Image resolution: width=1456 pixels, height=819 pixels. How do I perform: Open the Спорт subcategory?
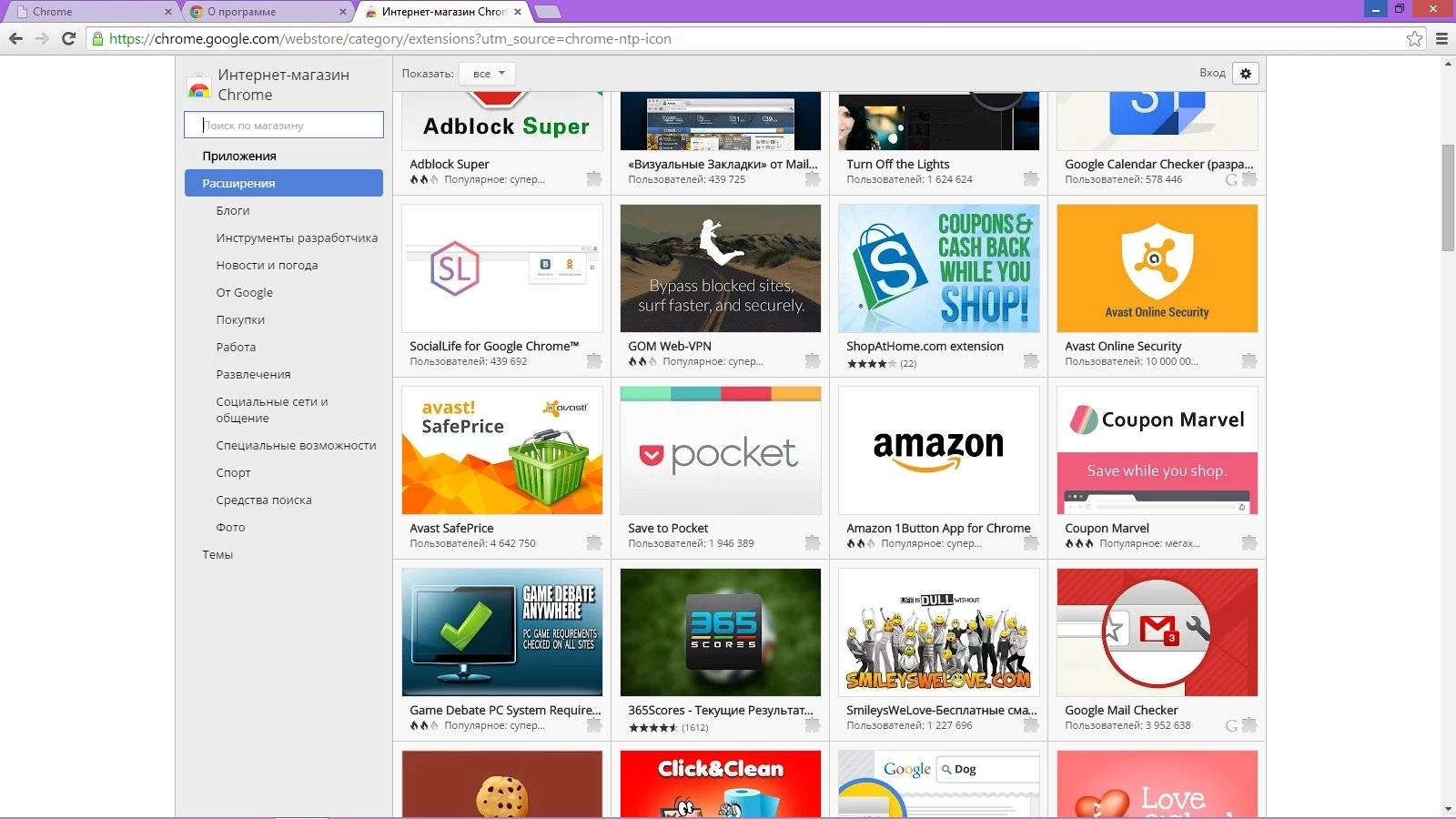pyautogui.click(x=233, y=472)
